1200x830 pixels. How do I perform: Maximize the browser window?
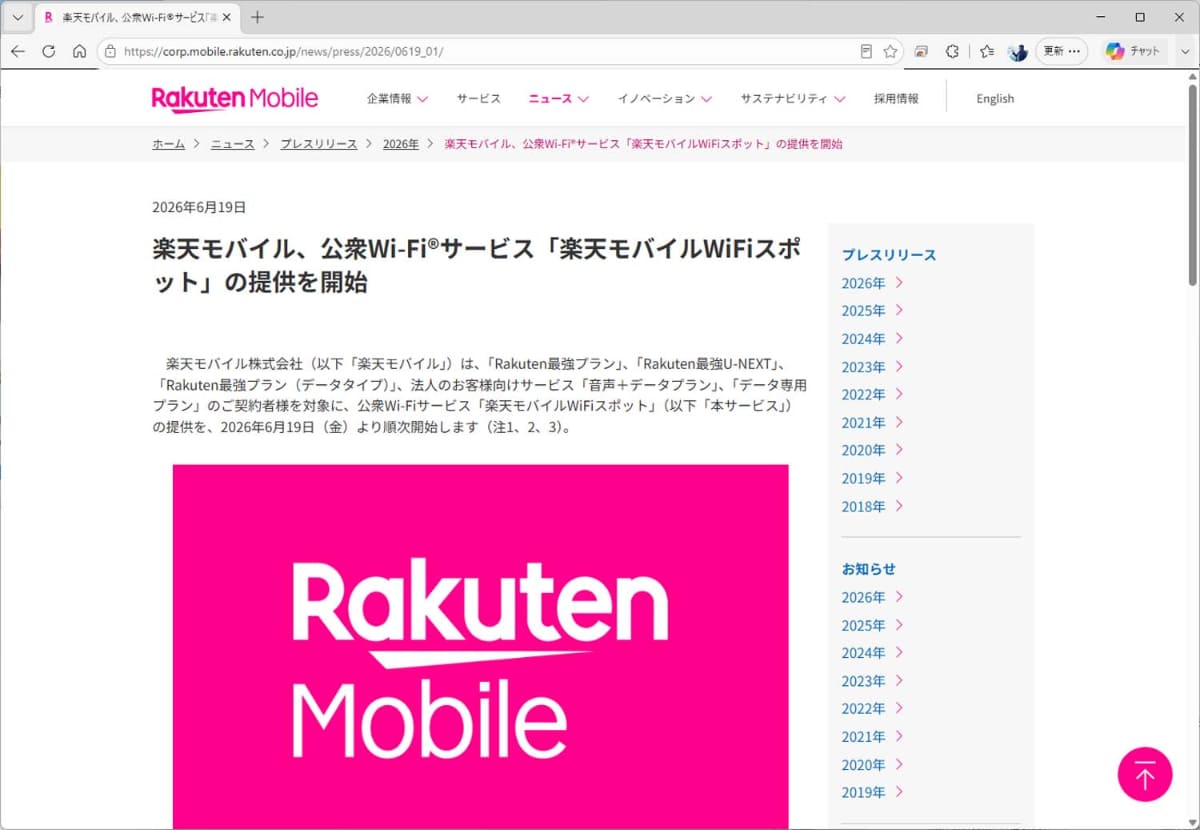tap(1140, 17)
